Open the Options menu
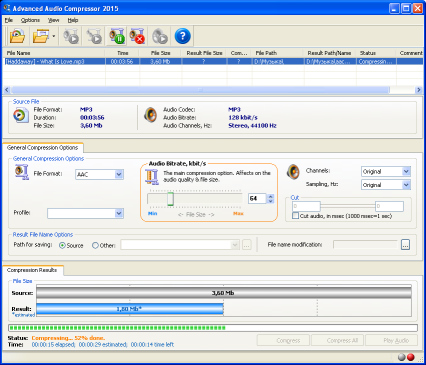The width and height of the screenshot is (426, 365). coord(30,20)
